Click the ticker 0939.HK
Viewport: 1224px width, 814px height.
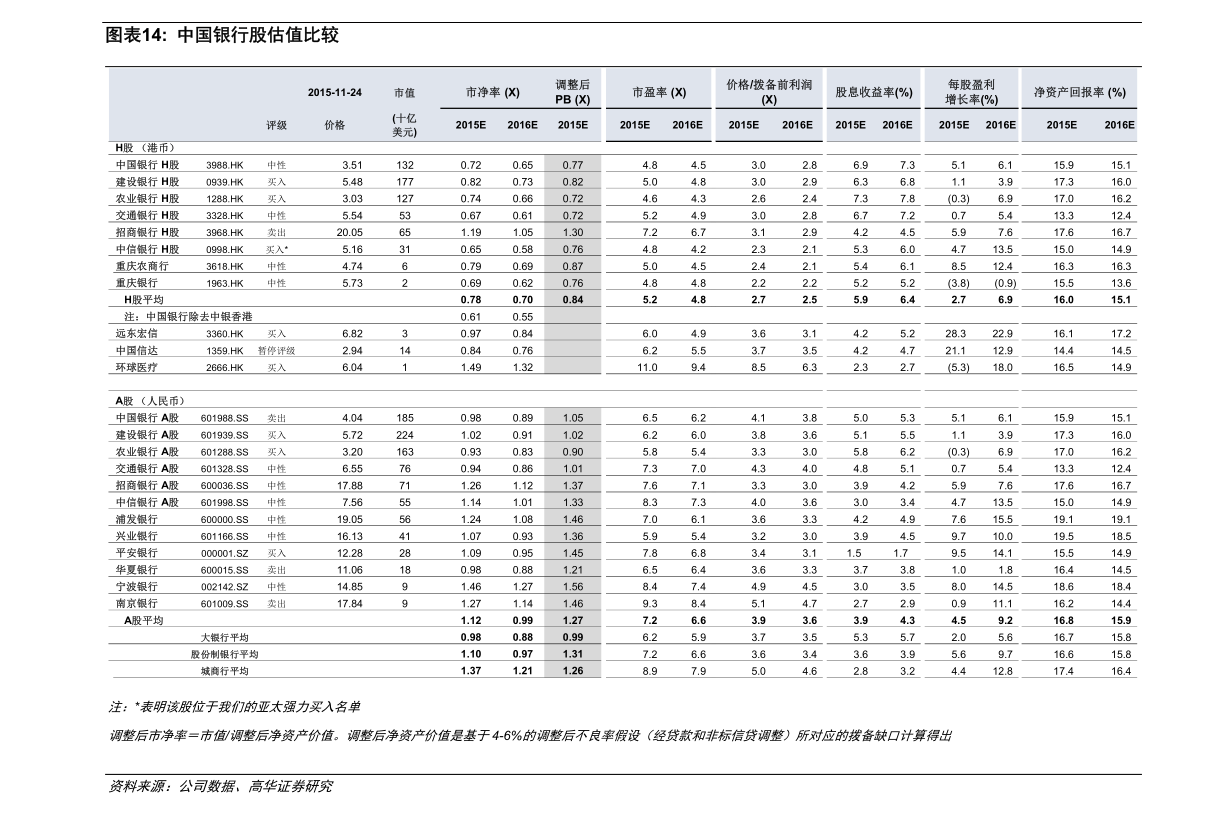224,182
